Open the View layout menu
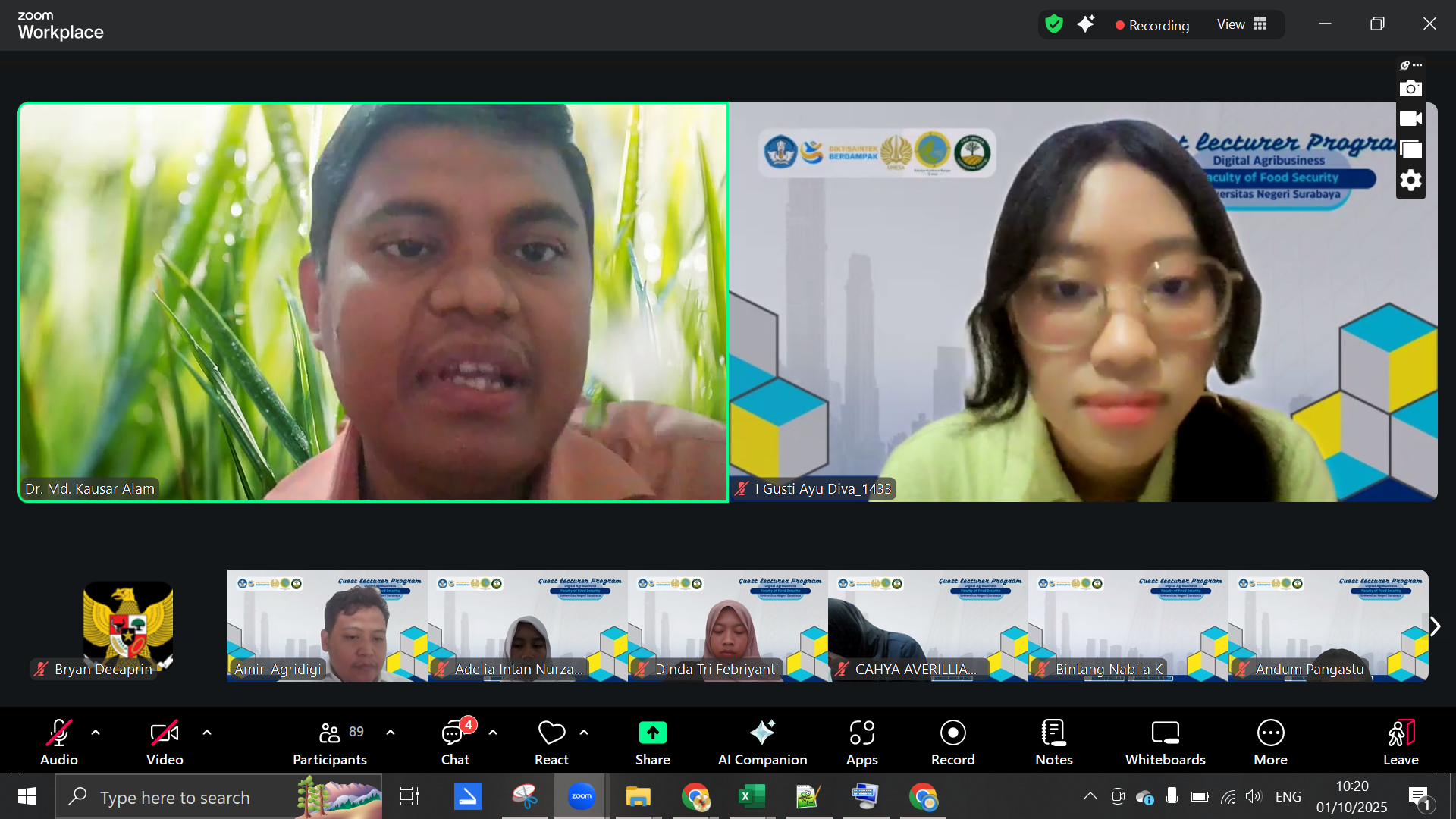1456x819 pixels. [1241, 24]
